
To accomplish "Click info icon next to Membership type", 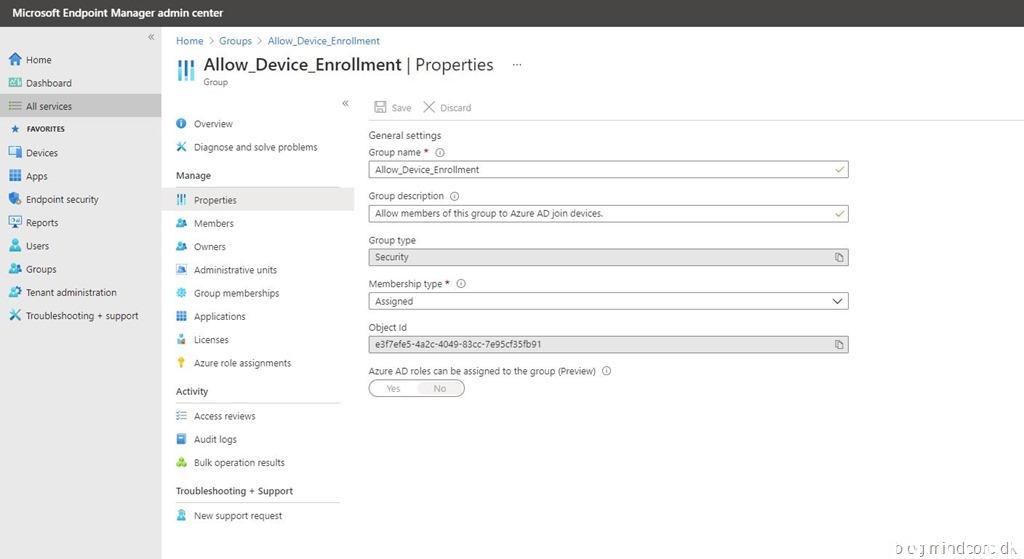I will (x=461, y=284).
